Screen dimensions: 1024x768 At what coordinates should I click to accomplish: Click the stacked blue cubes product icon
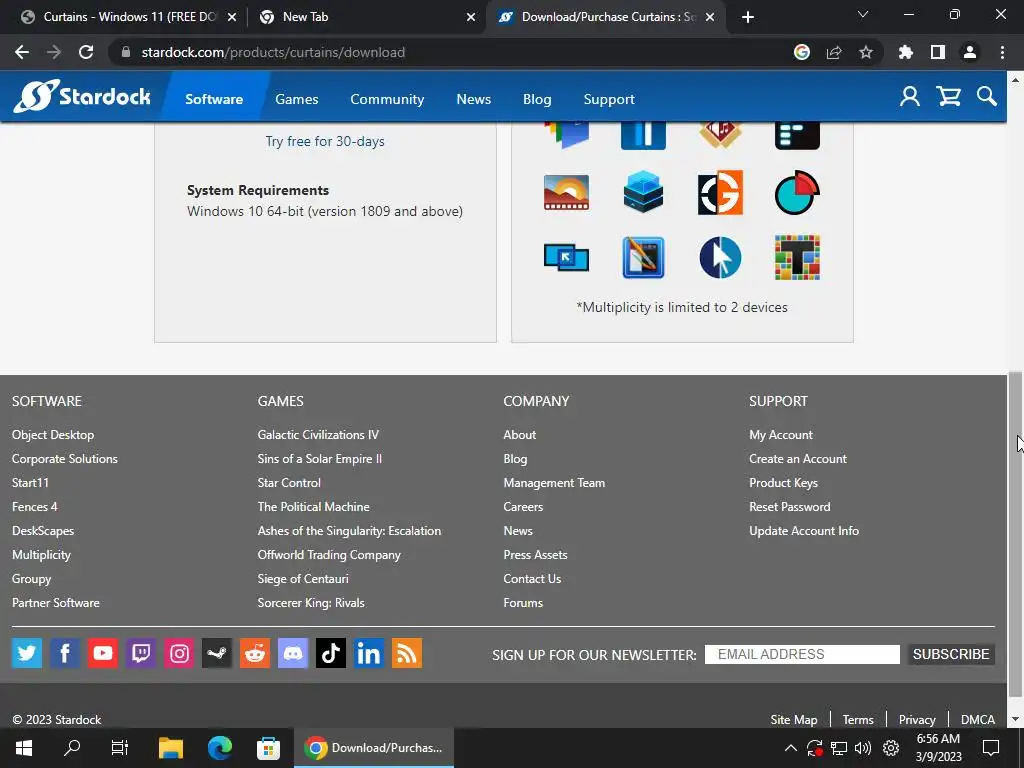(x=643, y=192)
